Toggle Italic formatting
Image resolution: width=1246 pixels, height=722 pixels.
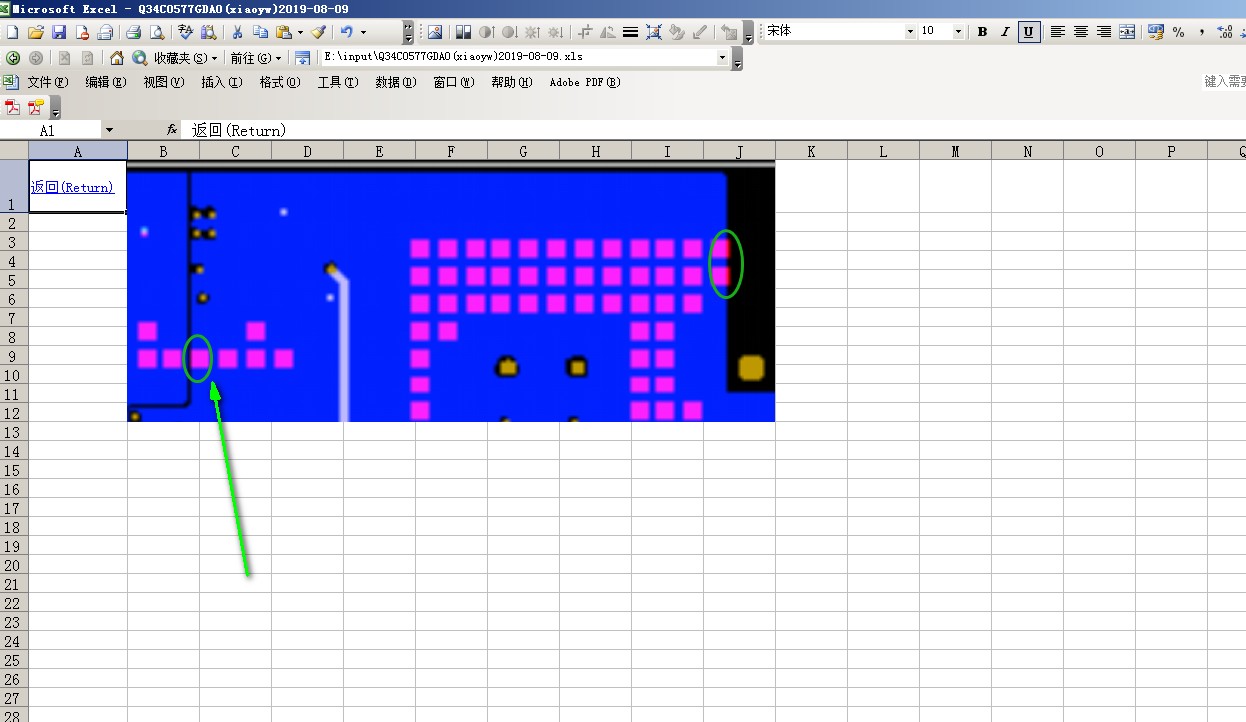pyautogui.click(x=1005, y=32)
